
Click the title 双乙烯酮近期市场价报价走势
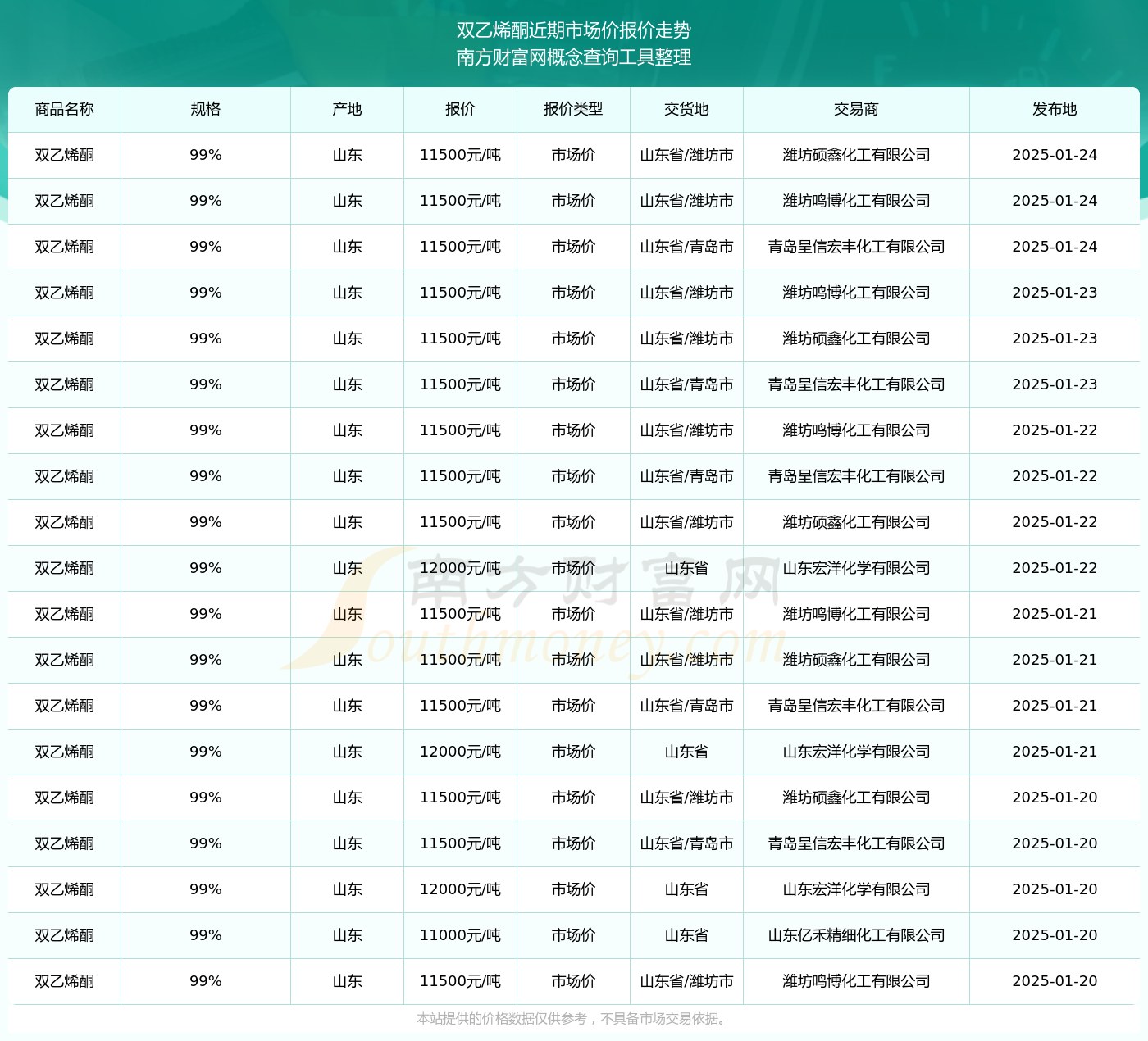[x=574, y=30]
